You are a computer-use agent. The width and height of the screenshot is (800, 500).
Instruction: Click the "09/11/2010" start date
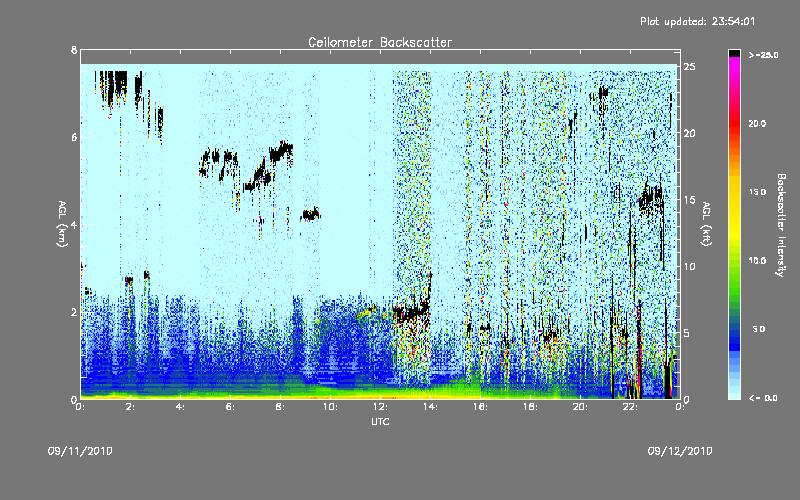click(x=80, y=451)
